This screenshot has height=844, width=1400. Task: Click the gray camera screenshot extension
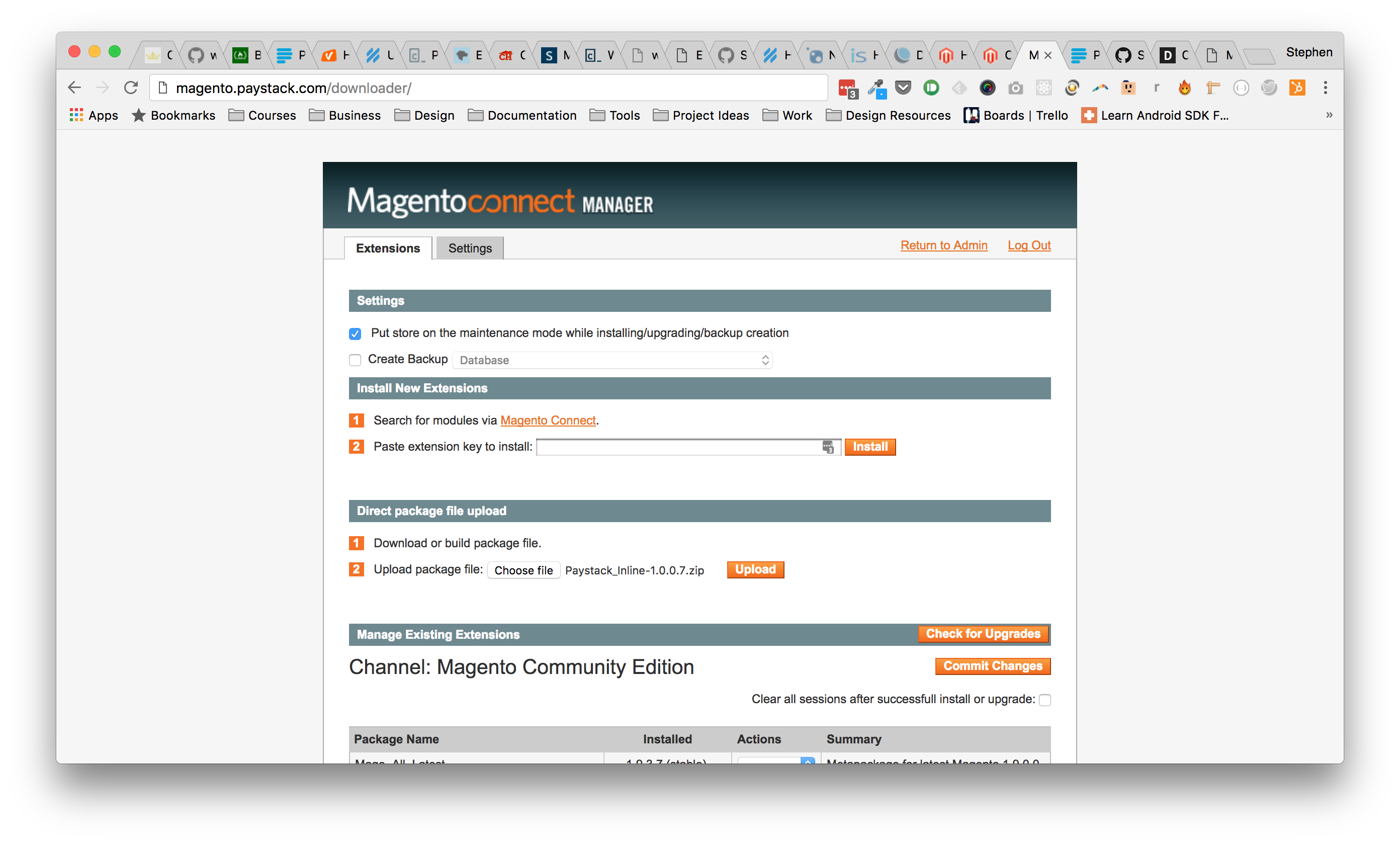pos(1015,88)
